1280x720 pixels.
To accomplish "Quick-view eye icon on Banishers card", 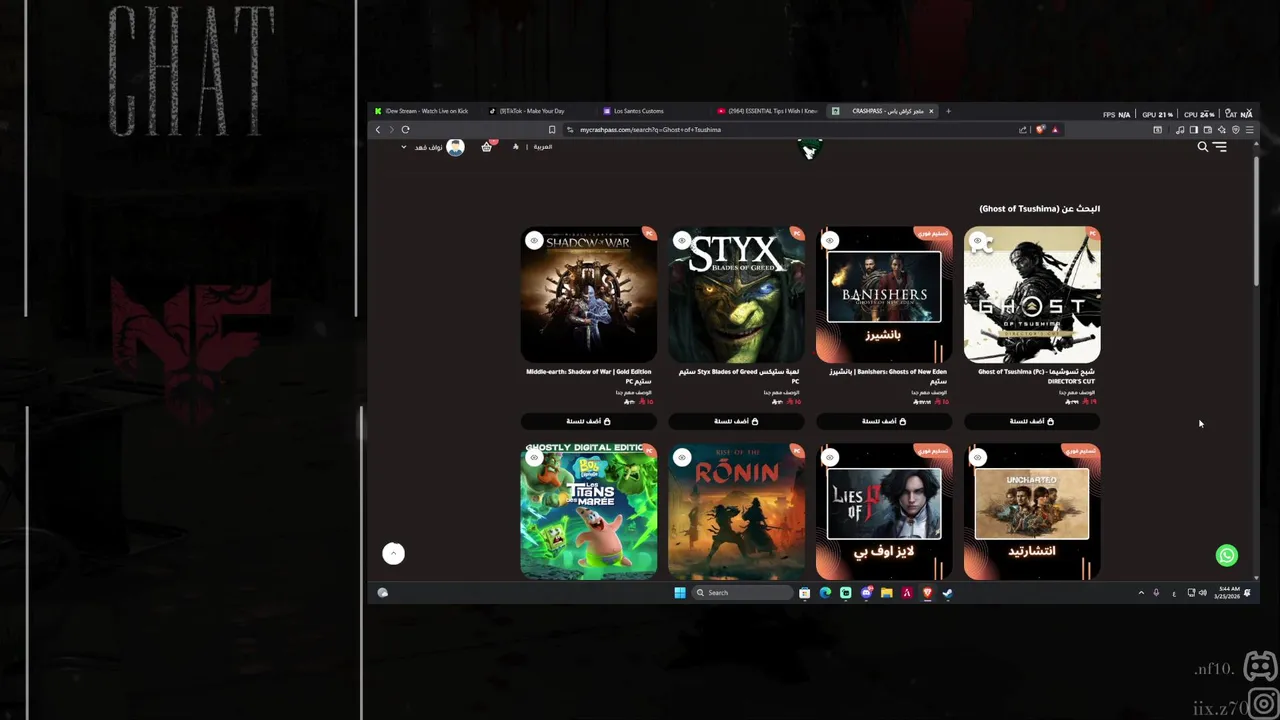I will 829,240.
